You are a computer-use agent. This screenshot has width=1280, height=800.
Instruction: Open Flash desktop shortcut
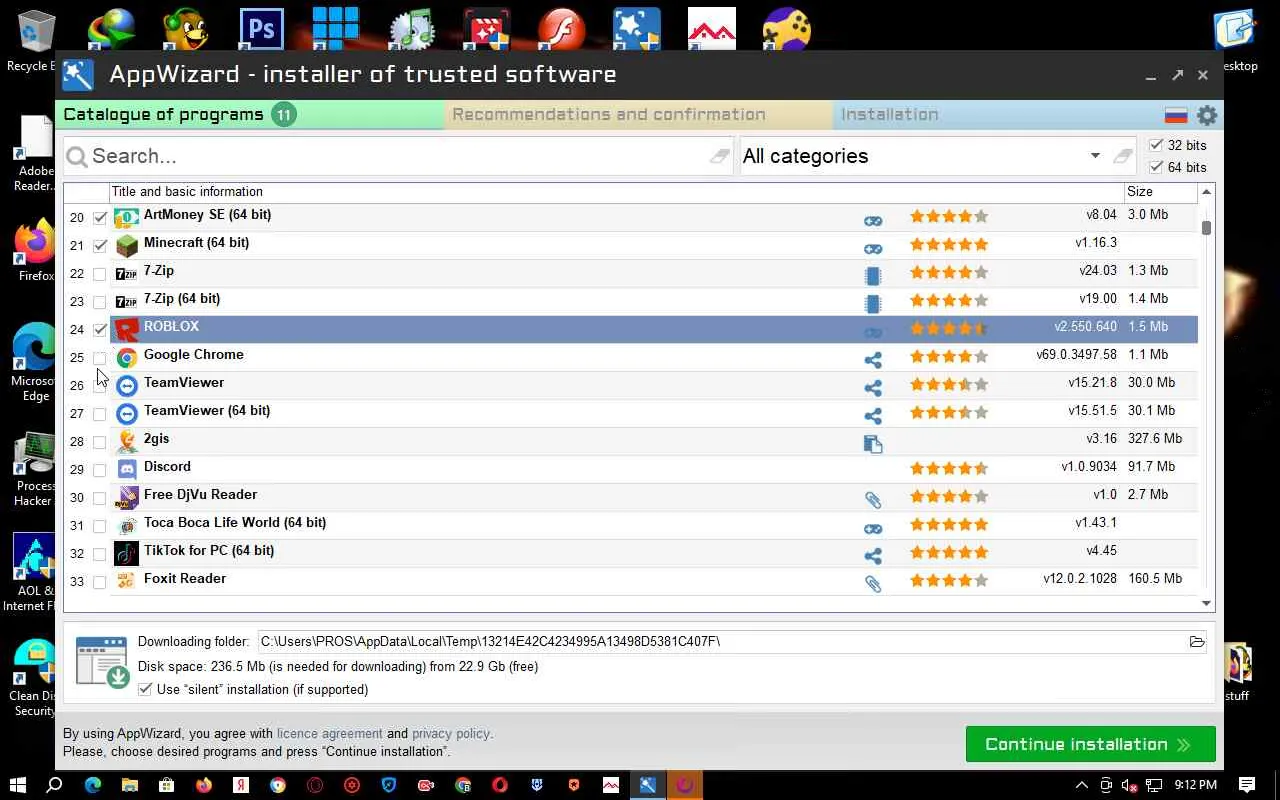562,30
